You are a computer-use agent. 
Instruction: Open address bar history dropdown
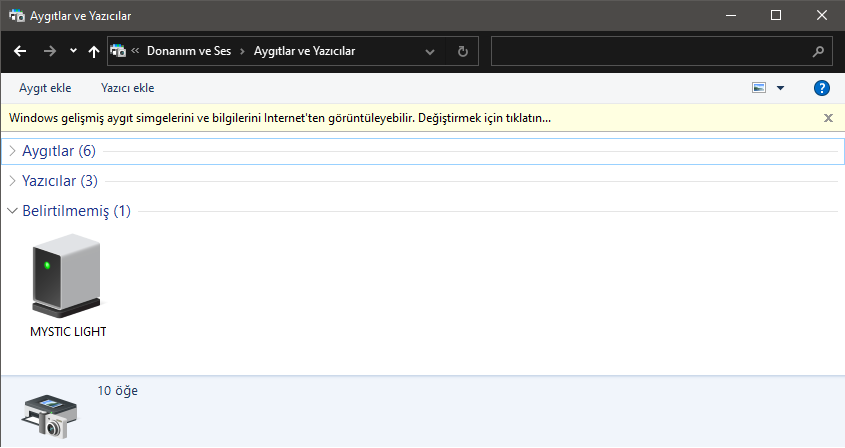430,52
